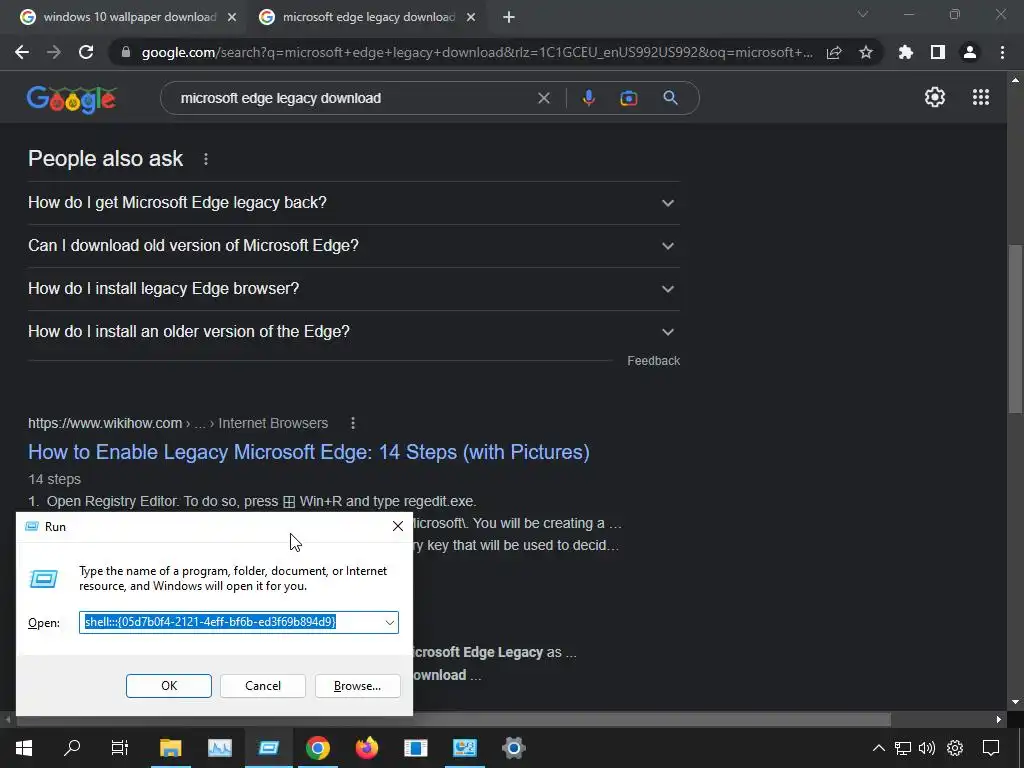The image size is (1024, 768).
Task: Open the notifications action center
Action: (991, 748)
